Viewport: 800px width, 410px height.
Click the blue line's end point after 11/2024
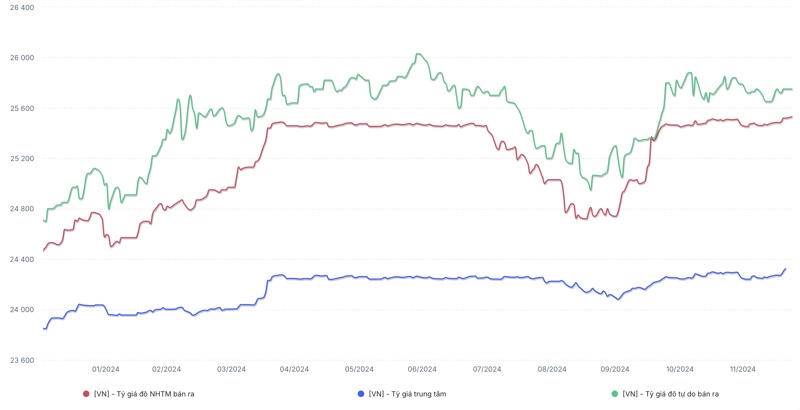[785, 269]
